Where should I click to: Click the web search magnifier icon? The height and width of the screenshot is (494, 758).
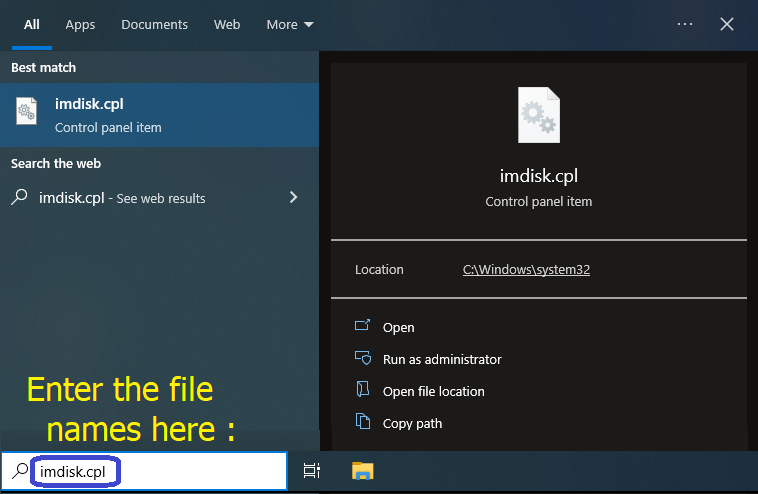[x=19, y=197]
